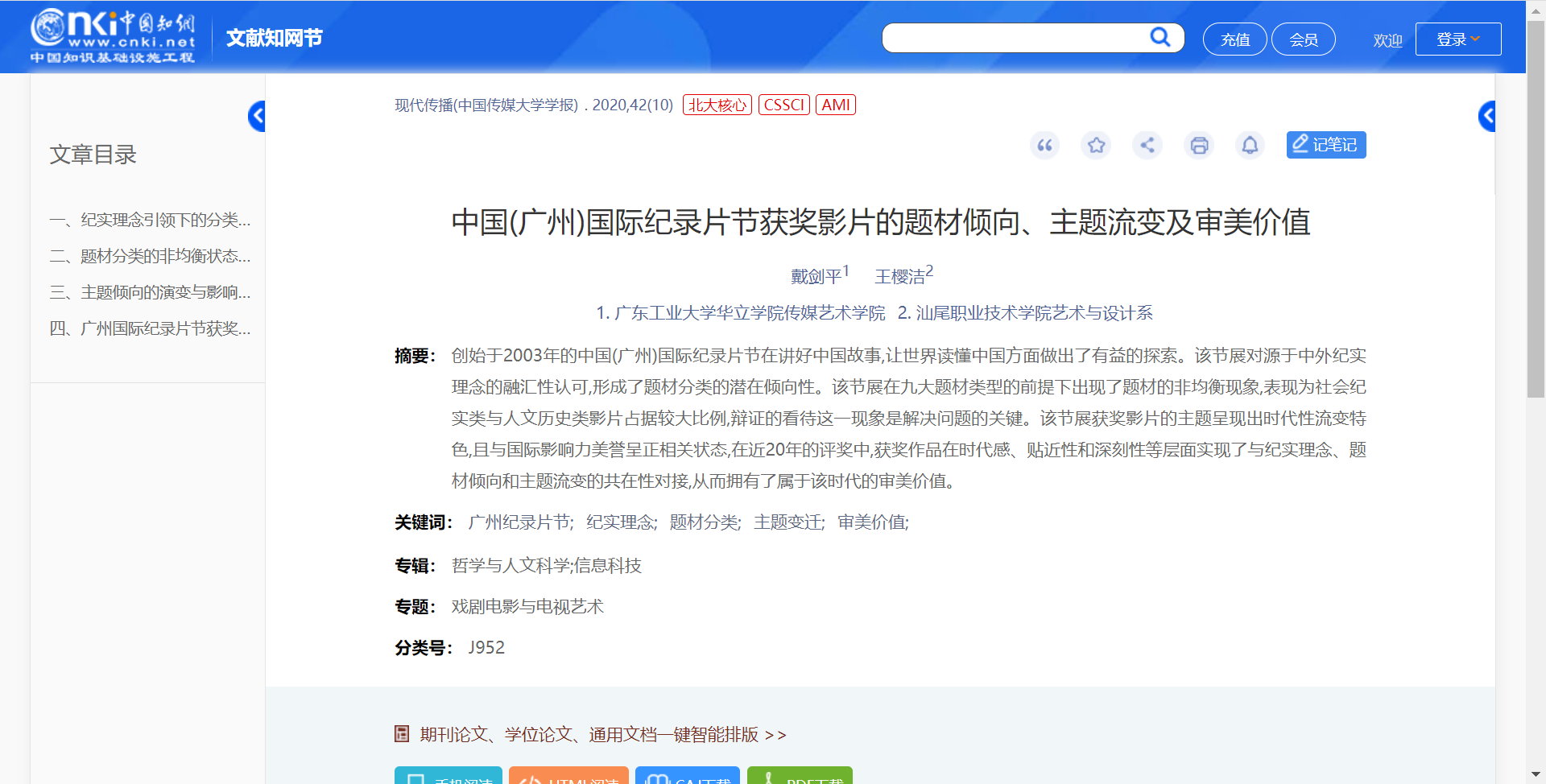Click the 手机阅读 mobile reading icon

click(415, 778)
